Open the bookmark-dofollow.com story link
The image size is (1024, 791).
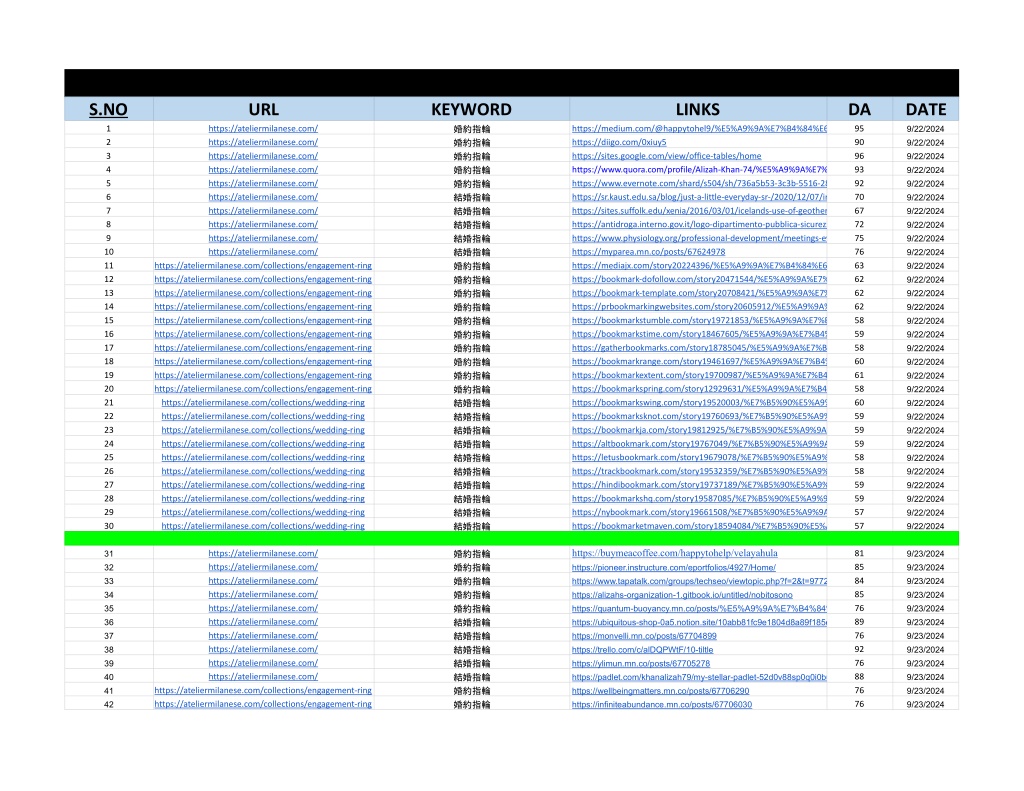(699, 280)
